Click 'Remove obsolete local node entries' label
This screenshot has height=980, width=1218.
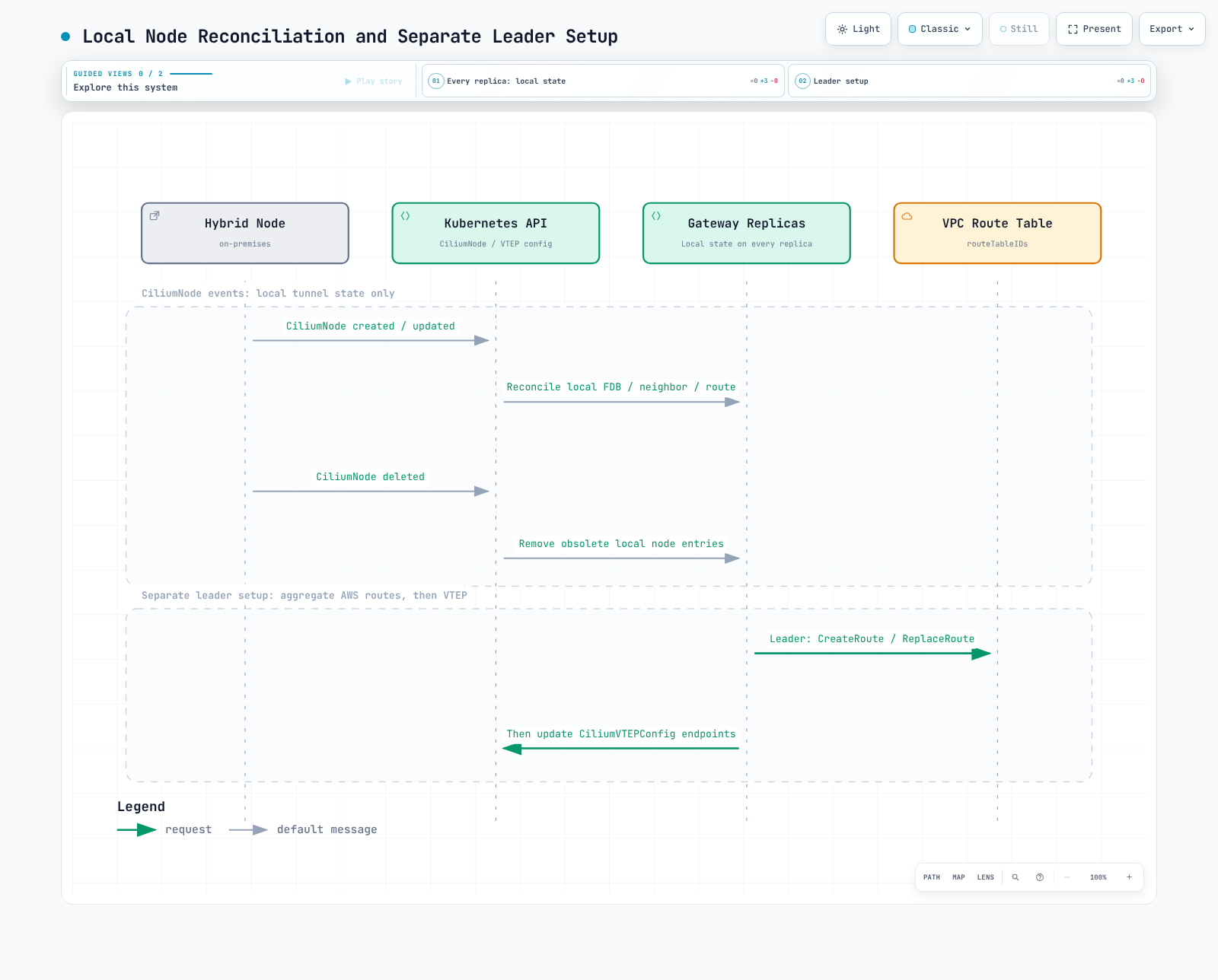[621, 543]
